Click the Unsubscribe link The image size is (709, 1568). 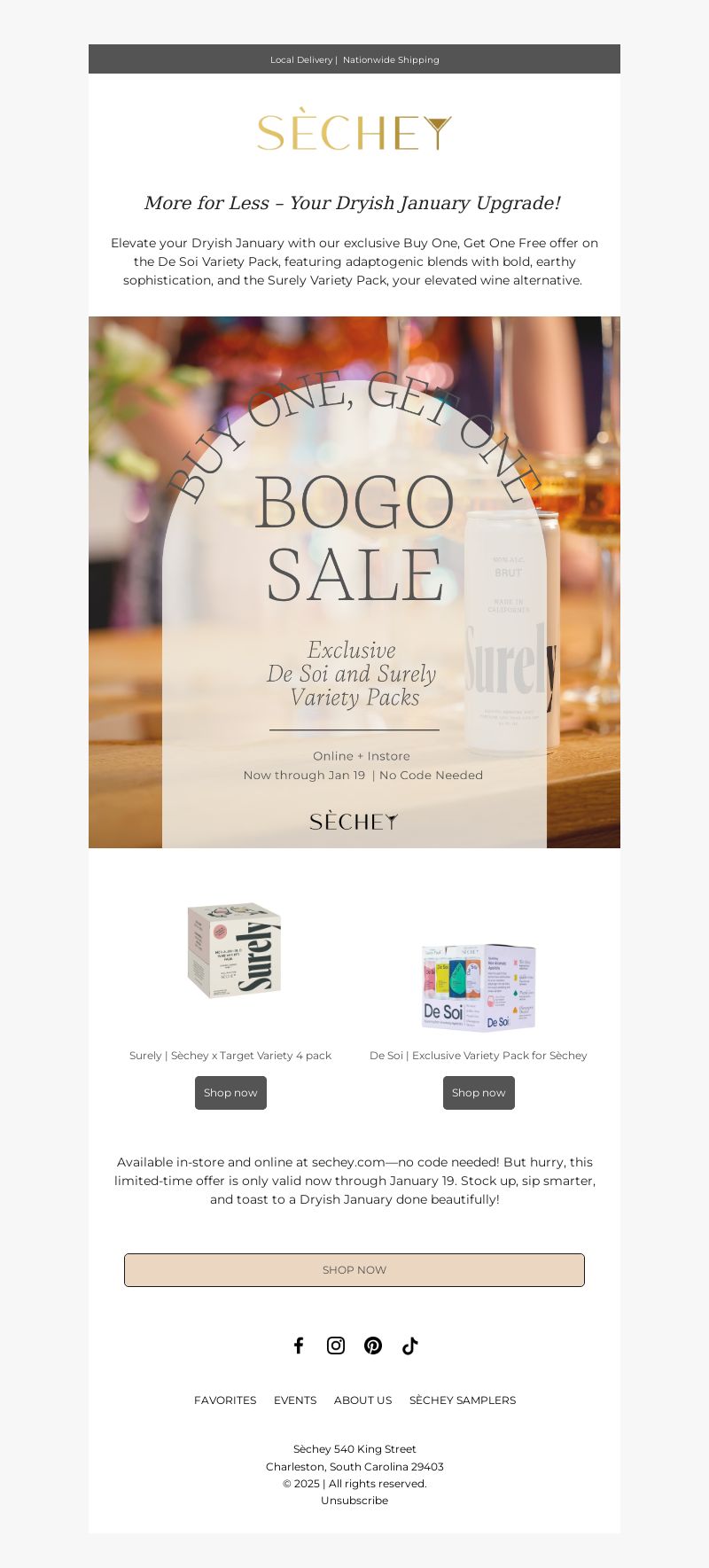354,1501
